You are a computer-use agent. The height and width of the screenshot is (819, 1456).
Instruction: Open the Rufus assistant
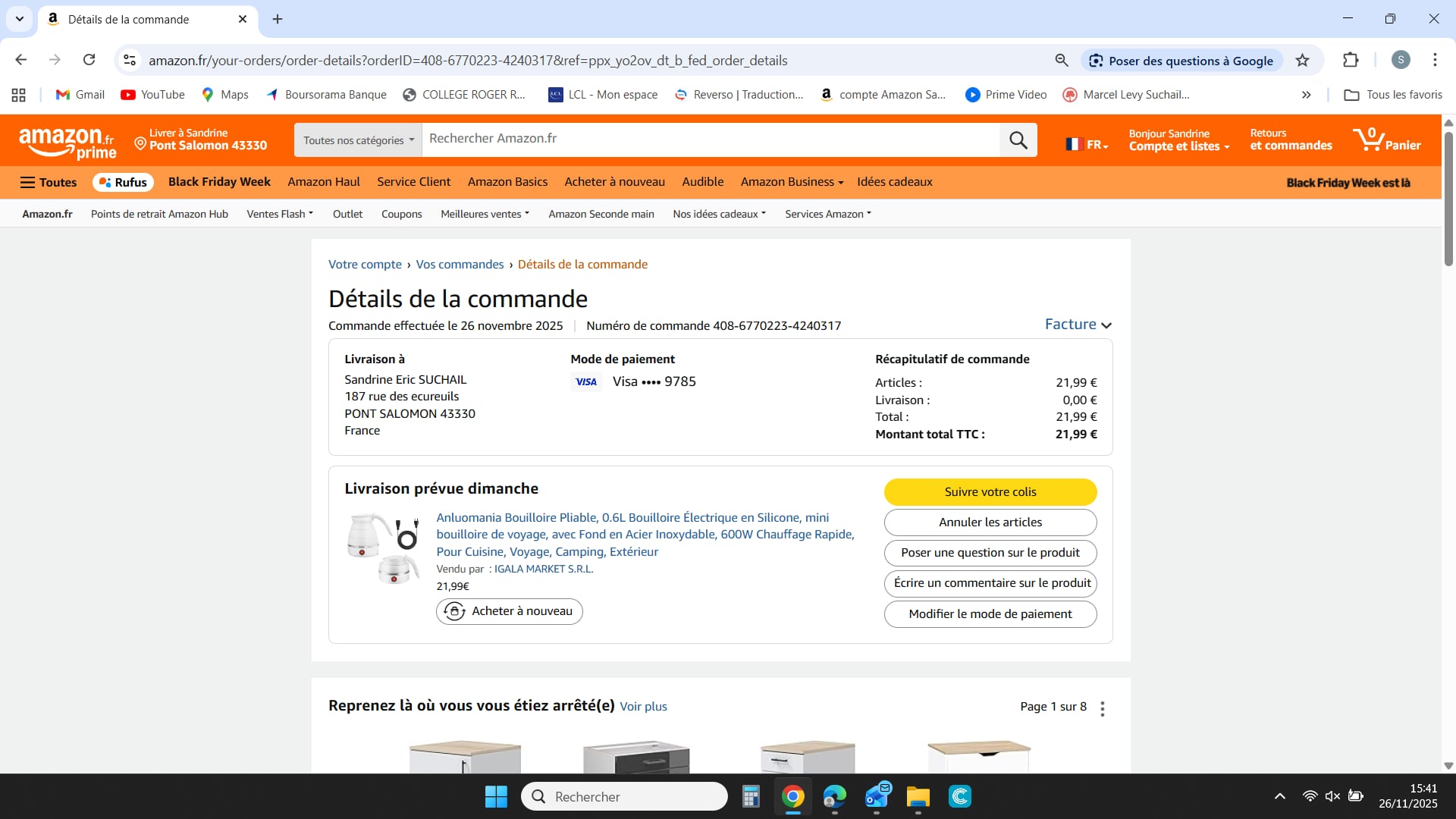click(x=123, y=182)
